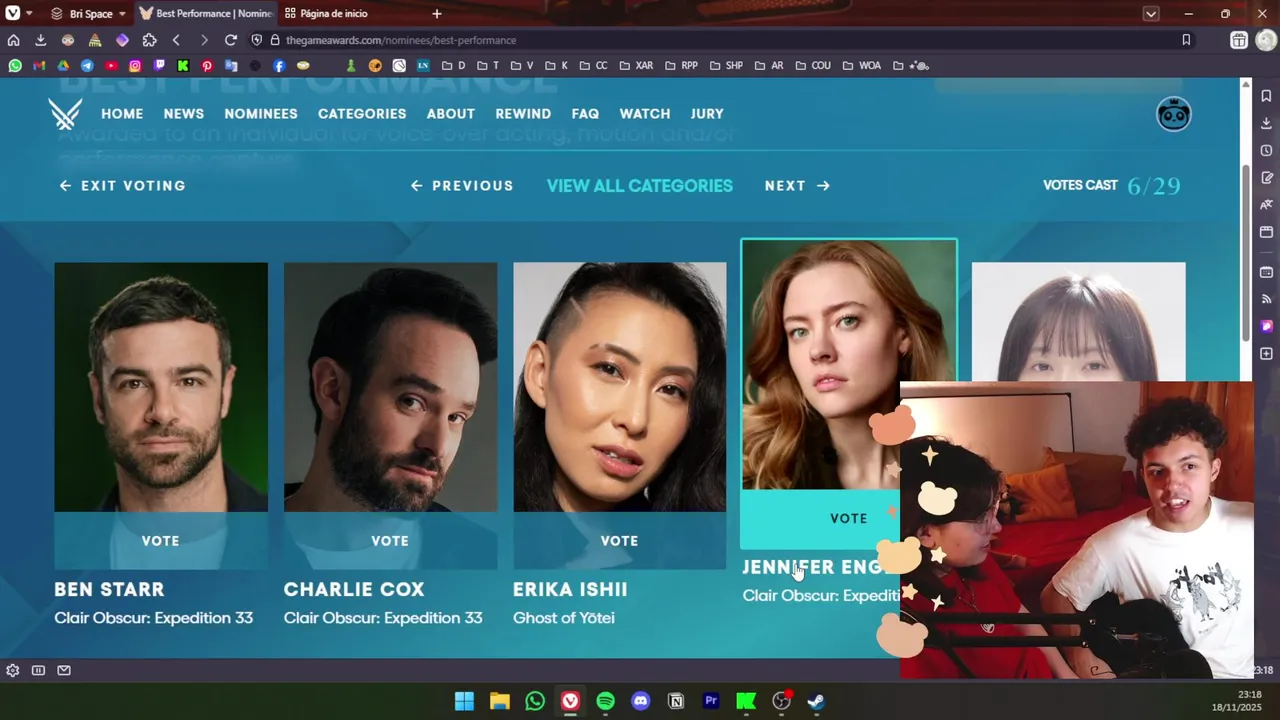
Task: Open the Instagram bookmark
Action: (x=135, y=66)
